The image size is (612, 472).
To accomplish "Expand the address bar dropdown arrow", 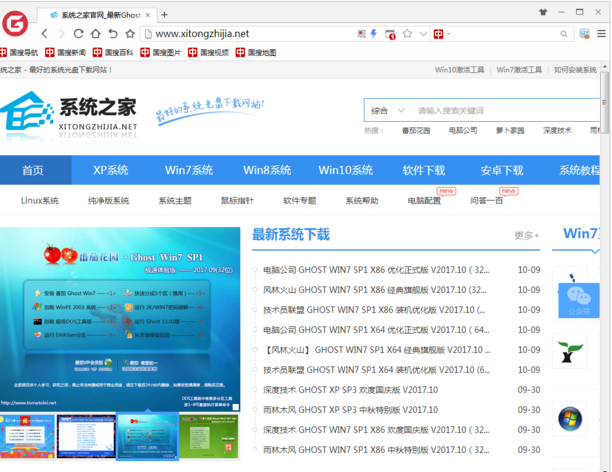I will point(423,34).
